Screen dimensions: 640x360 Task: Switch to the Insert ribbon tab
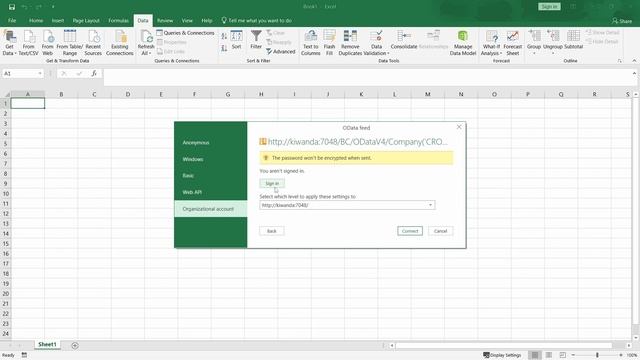(58, 20)
